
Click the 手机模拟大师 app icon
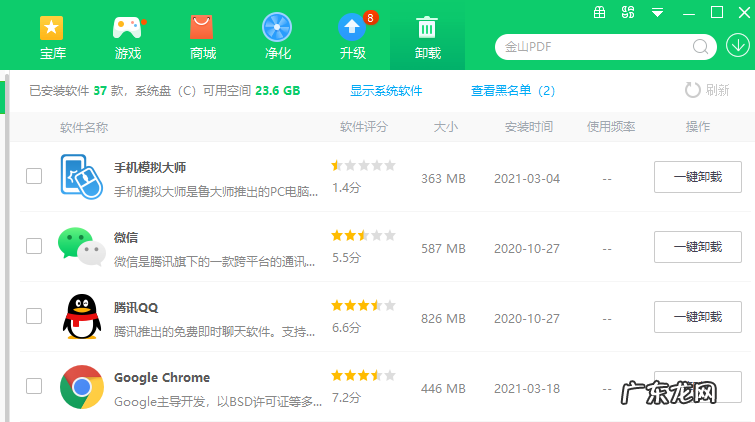click(x=81, y=176)
